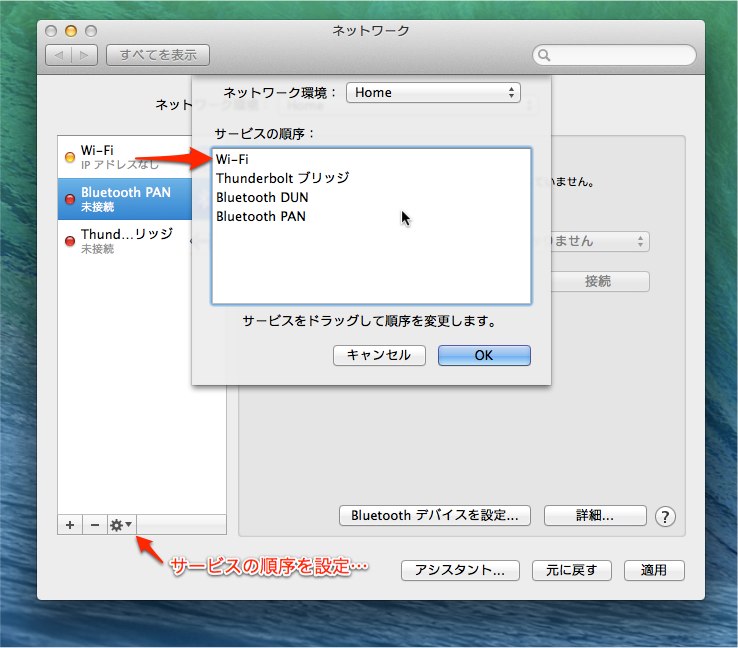Open the ネットワーク環境 Home dropdown
This screenshot has height=648, width=738.
(433, 92)
